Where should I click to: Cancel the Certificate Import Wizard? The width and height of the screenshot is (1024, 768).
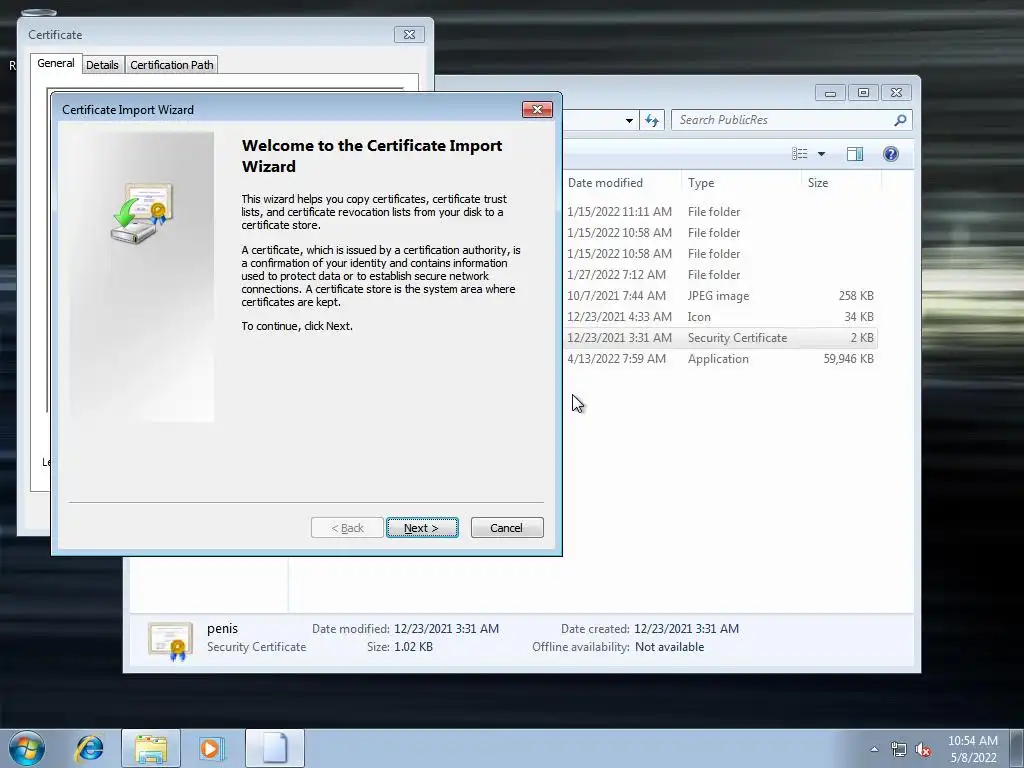[507, 528]
